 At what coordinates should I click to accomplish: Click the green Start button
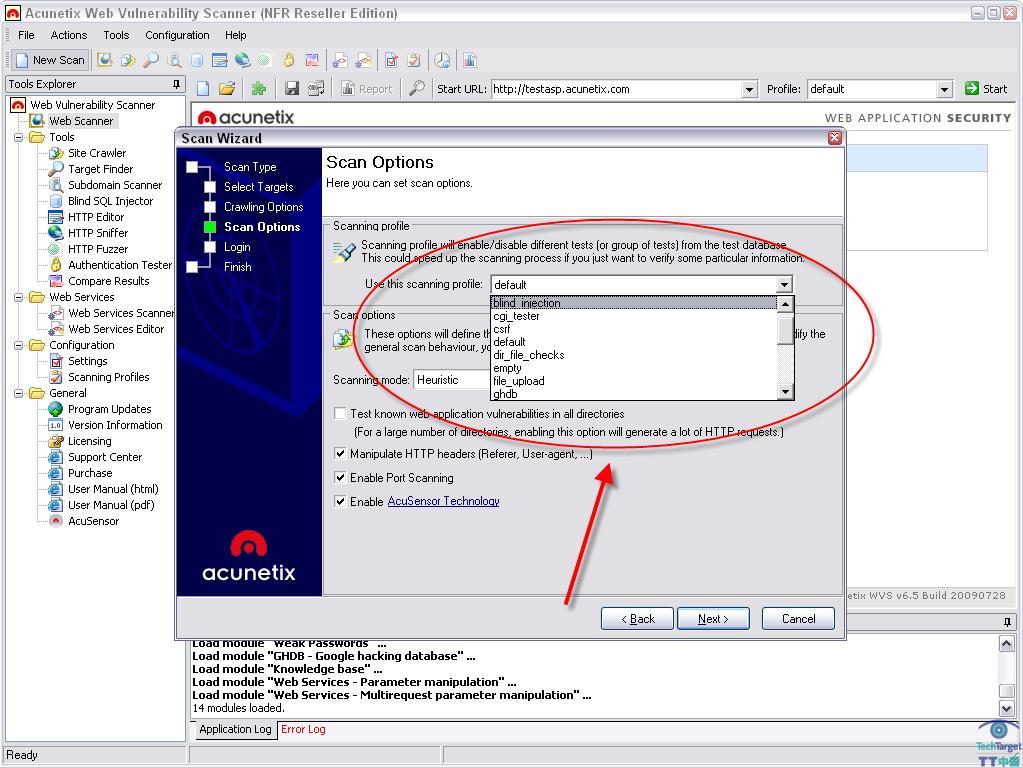pos(986,88)
